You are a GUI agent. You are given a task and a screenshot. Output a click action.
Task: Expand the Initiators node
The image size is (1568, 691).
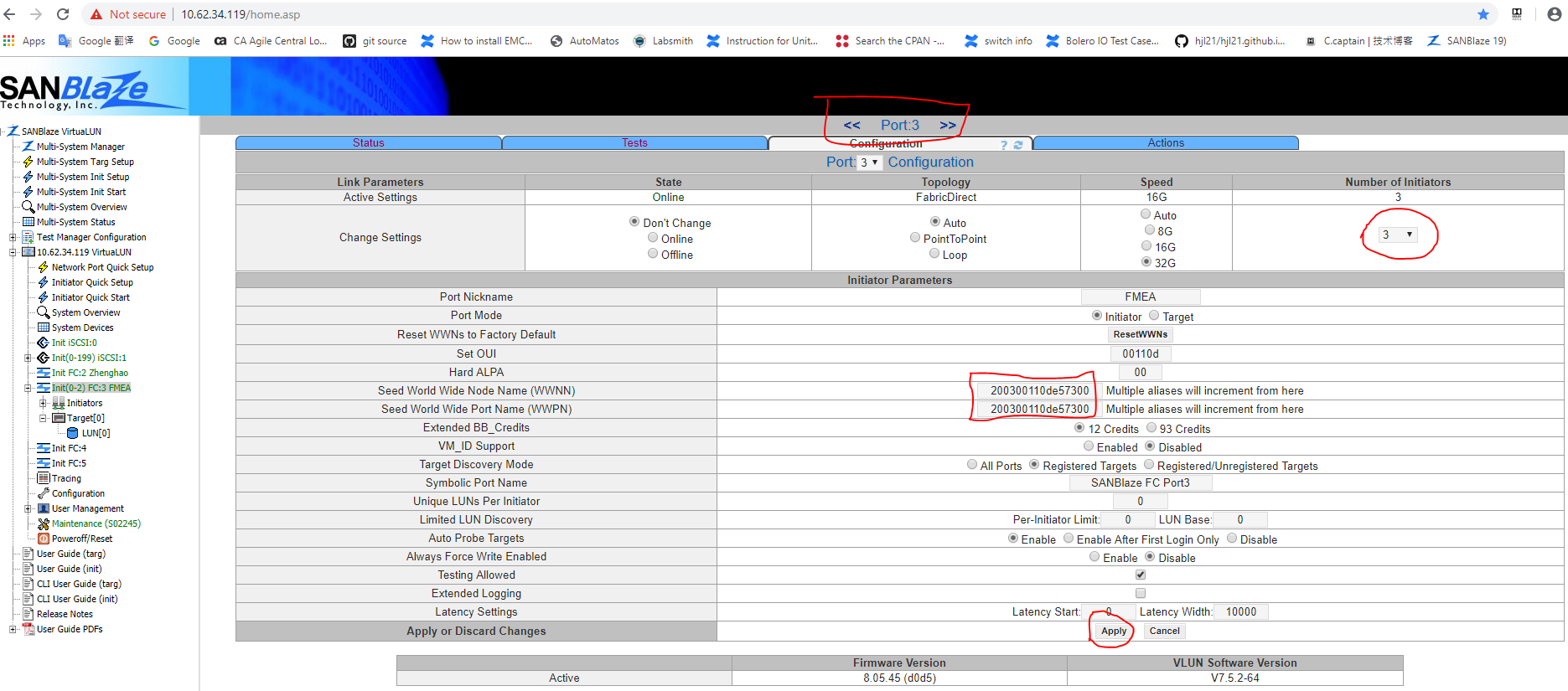[43, 403]
